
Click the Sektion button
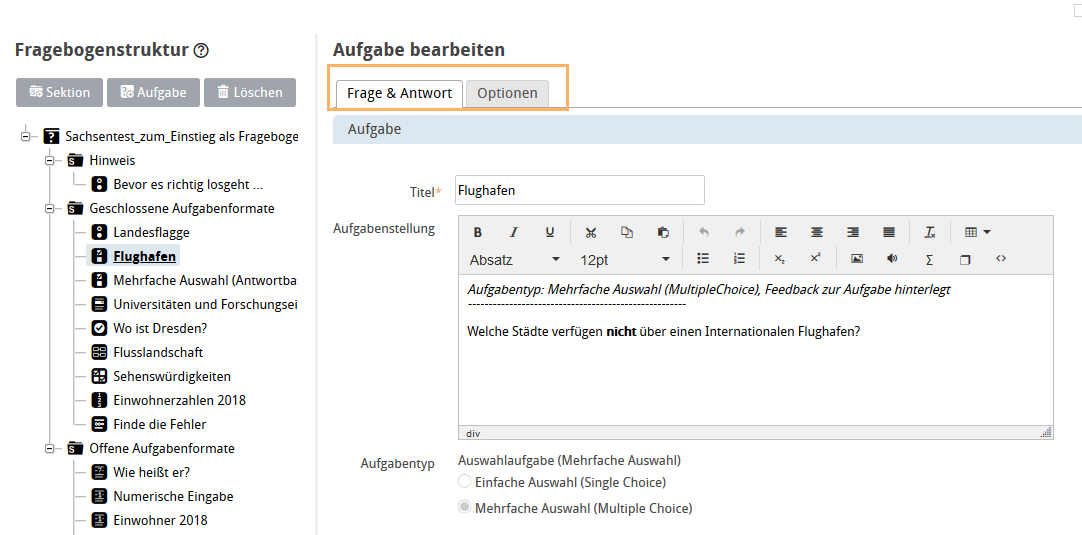click(x=59, y=92)
